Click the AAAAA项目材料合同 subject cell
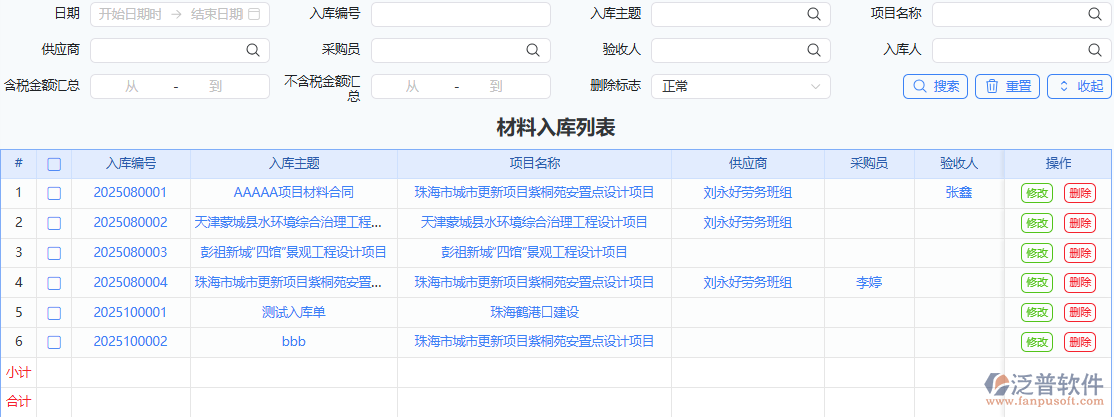Screen dimensions: 1114x417 coord(293,193)
